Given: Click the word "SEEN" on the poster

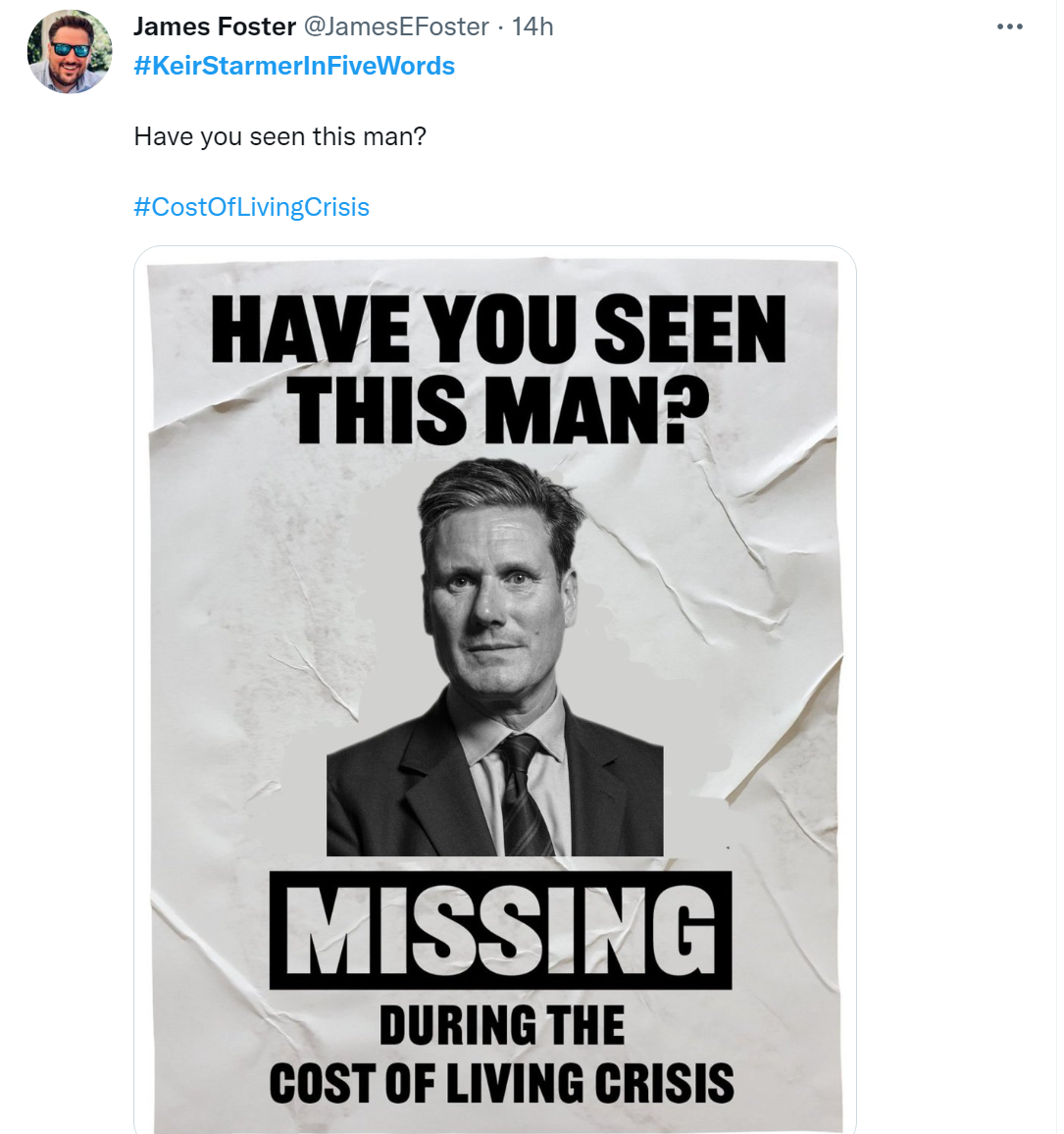Looking at the screenshot, I should pyautogui.click(x=689, y=329).
